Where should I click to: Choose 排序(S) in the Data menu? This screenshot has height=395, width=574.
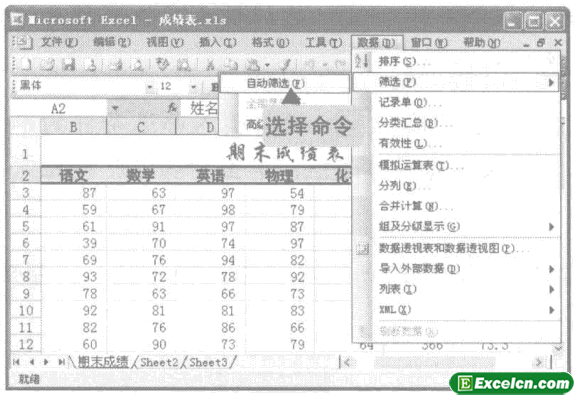click(456, 61)
